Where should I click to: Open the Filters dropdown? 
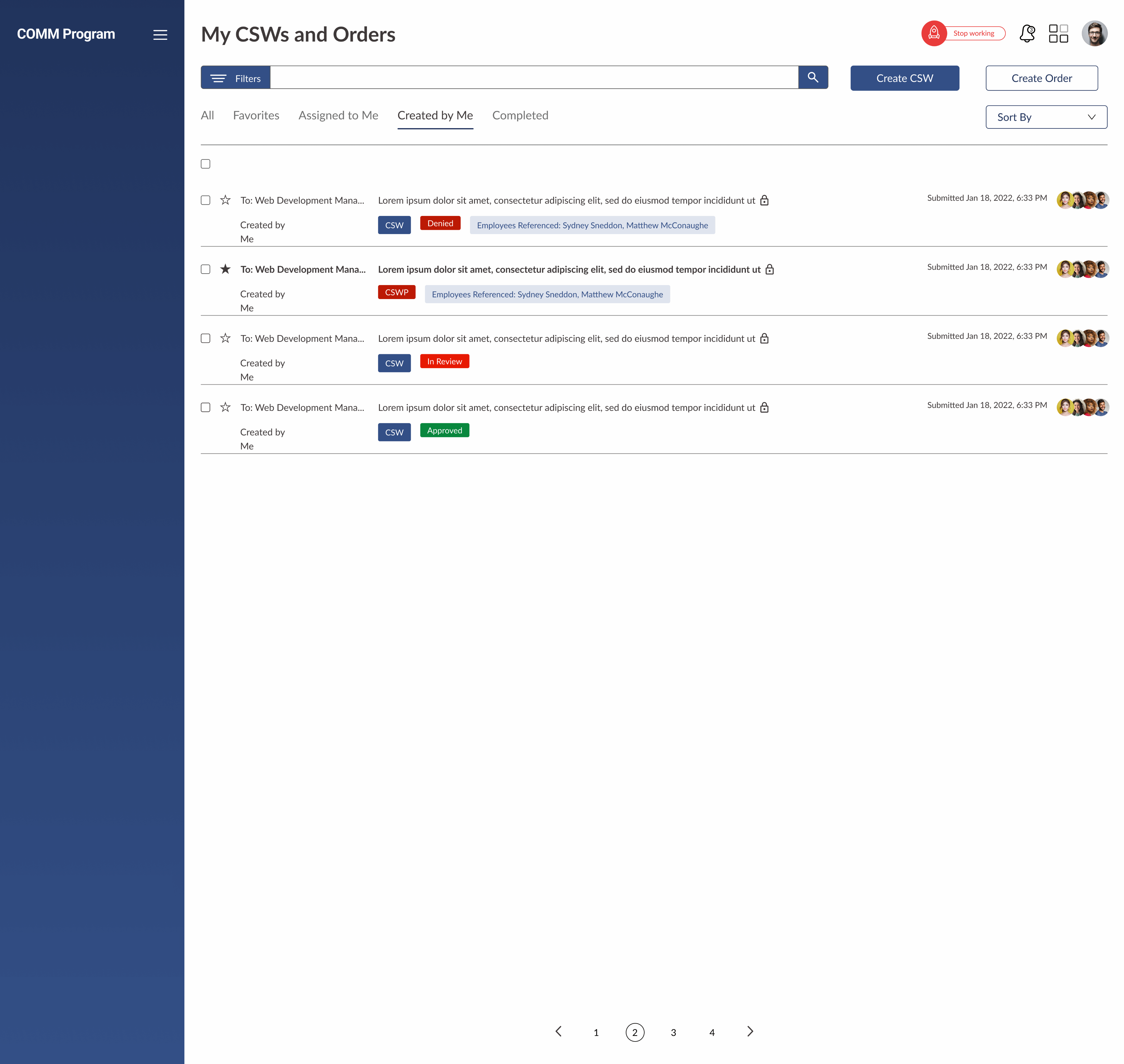(x=235, y=78)
